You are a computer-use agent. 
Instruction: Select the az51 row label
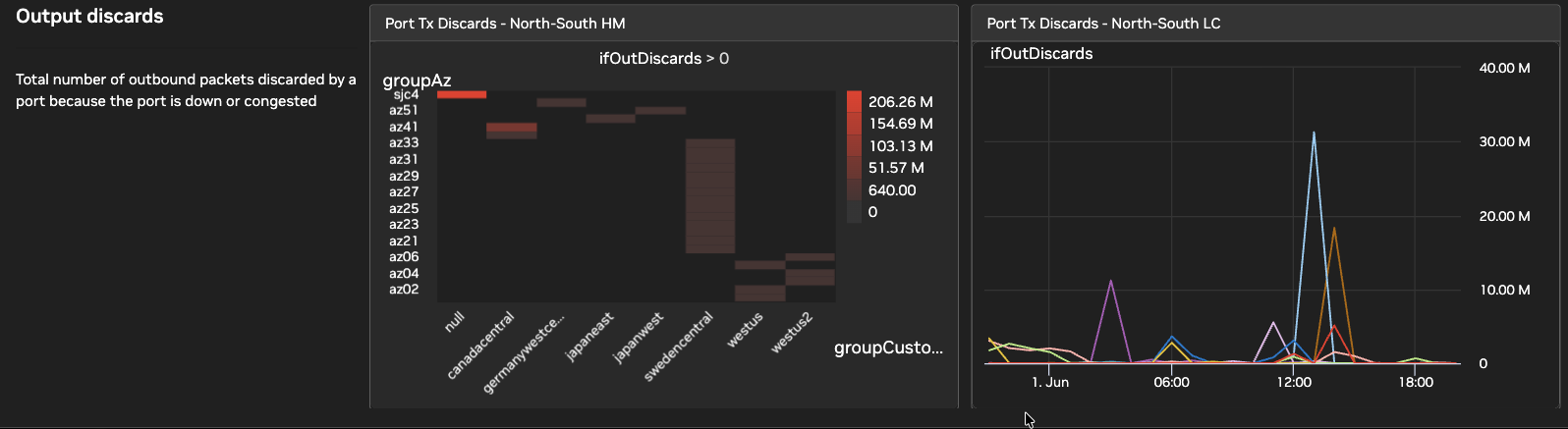click(x=404, y=110)
